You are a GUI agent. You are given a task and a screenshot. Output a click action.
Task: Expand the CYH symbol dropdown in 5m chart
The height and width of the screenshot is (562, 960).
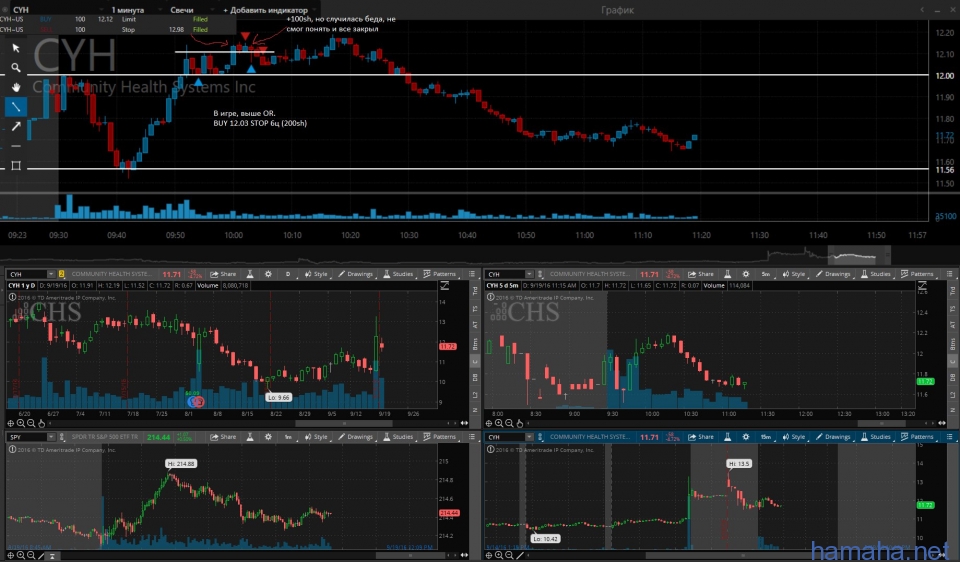(529, 274)
